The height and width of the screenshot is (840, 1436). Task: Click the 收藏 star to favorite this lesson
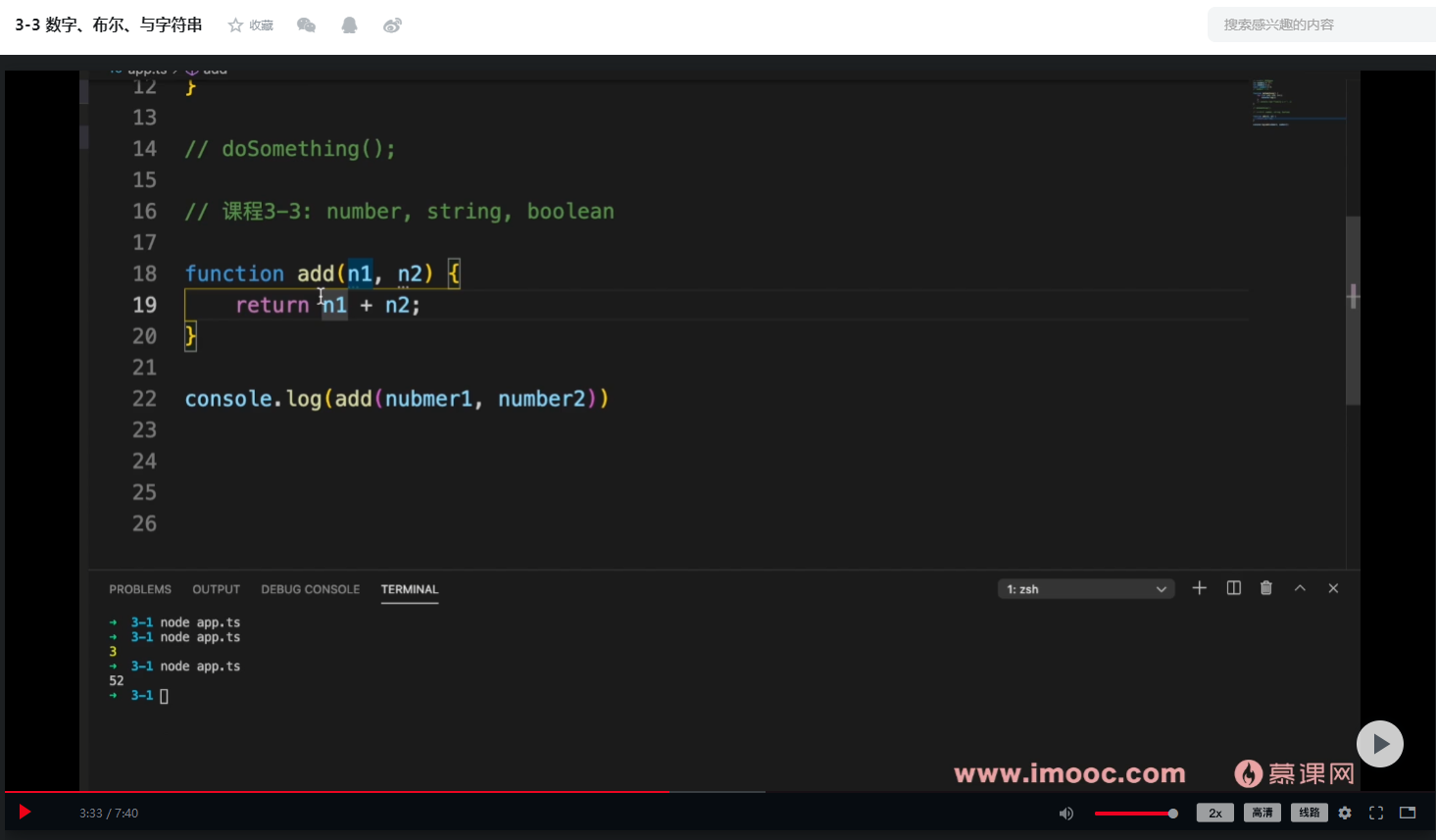tap(251, 25)
